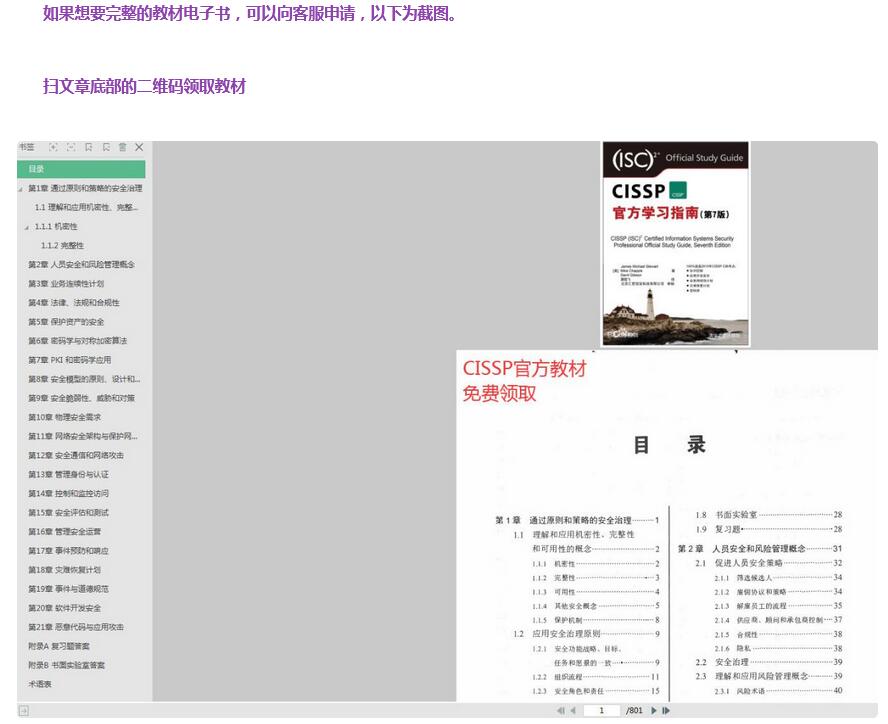Click the add bookmark icon

pos(88,147)
